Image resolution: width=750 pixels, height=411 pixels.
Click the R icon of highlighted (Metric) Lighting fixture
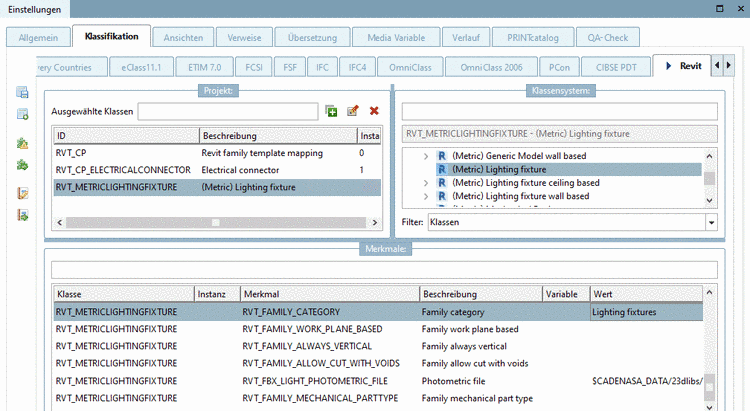click(442, 169)
